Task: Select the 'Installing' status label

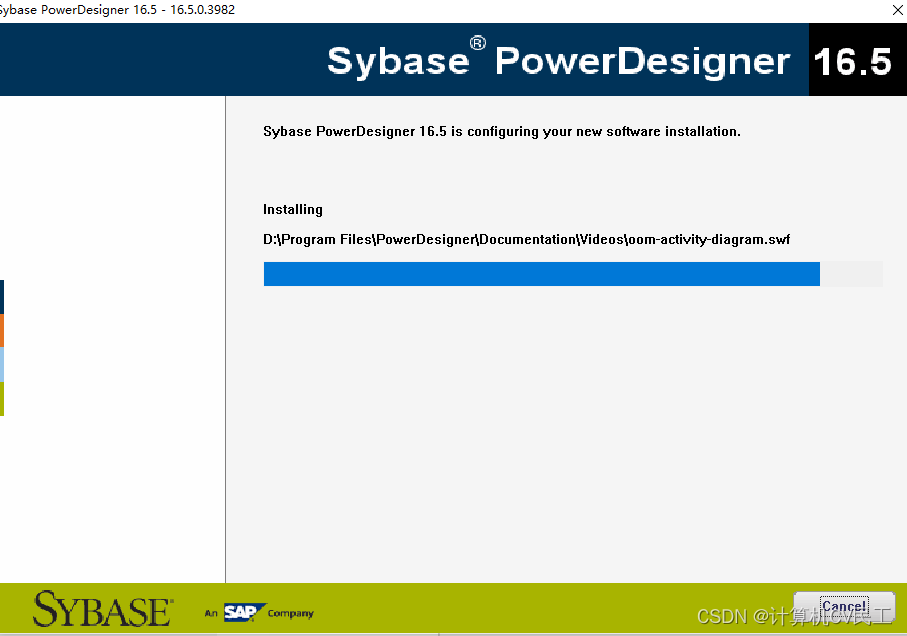Action: click(293, 209)
